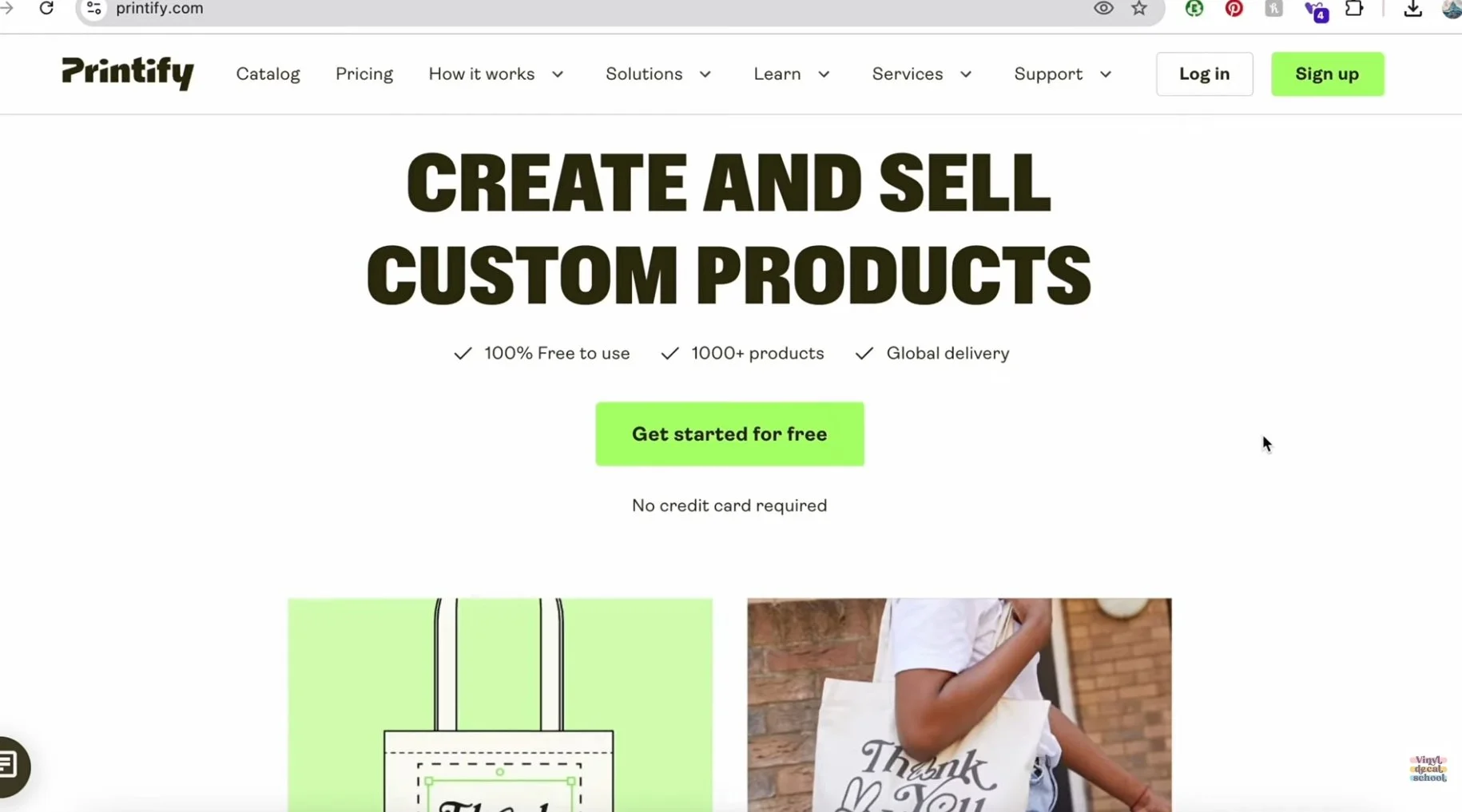Open the Pinterest extension icon
Image resolution: width=1462 pixels, height=812 pixels.
click(1234, 9)
